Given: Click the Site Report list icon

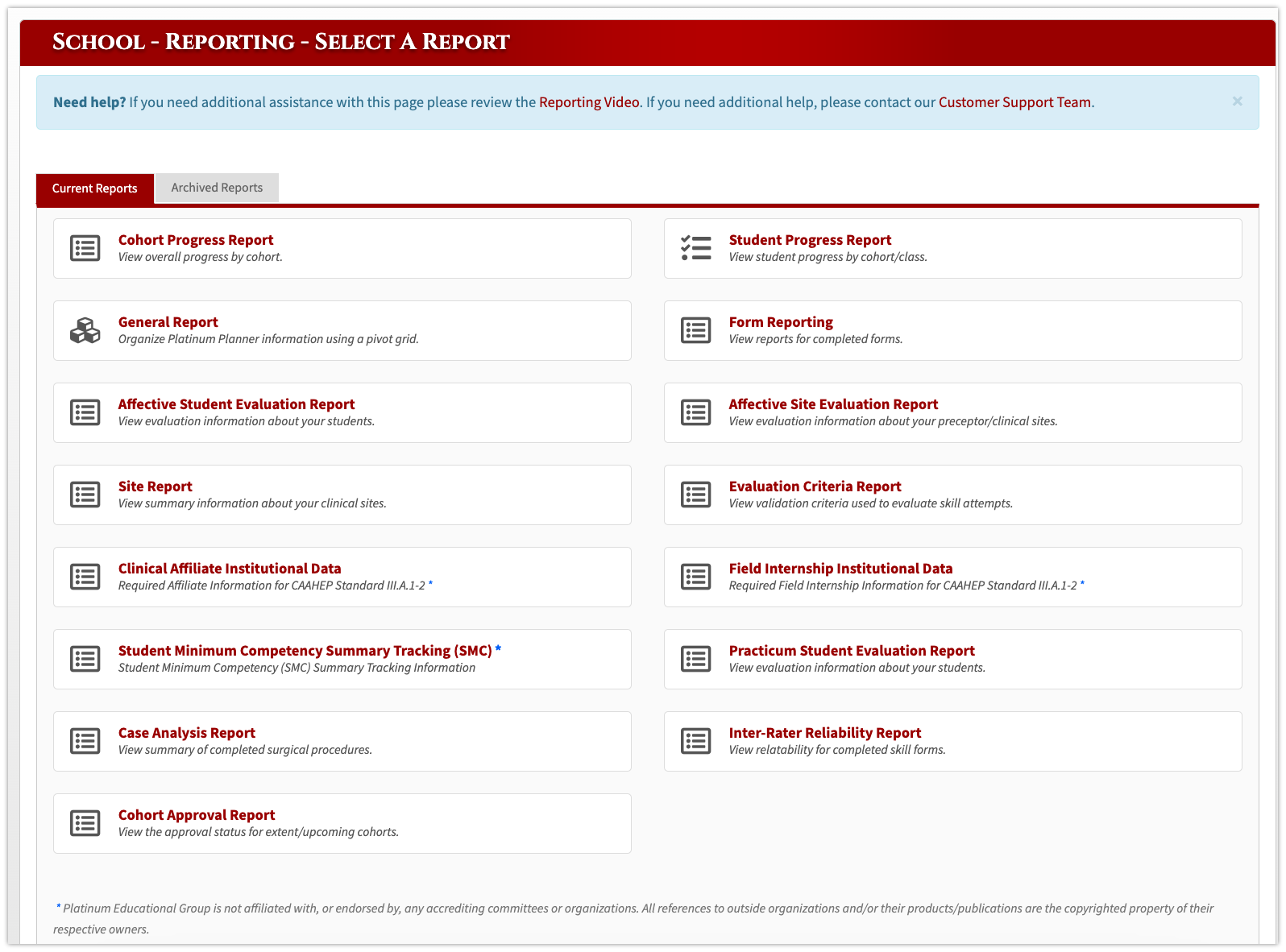Looking at the screenshot, I should [x=85, y=495].
